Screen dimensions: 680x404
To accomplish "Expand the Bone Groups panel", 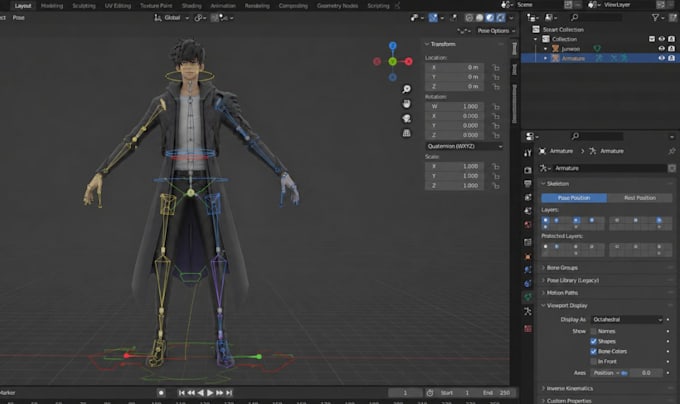I will [x=562, y=267].
